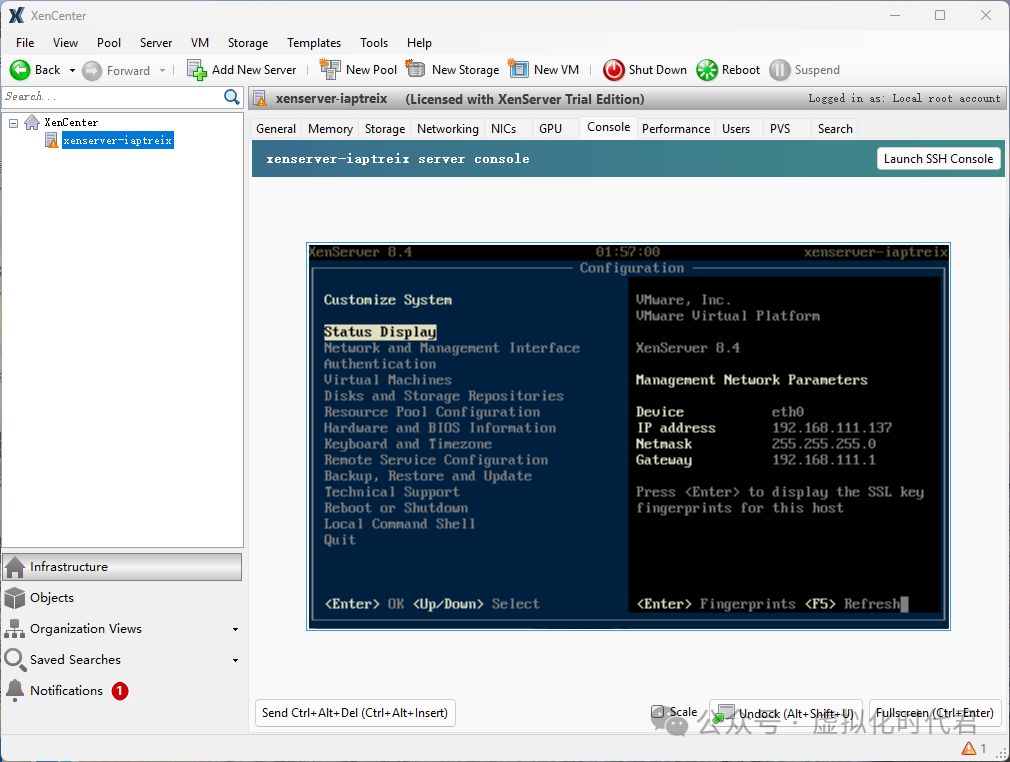
Task: Click the green Reboot icon
Action: (707, 70)
